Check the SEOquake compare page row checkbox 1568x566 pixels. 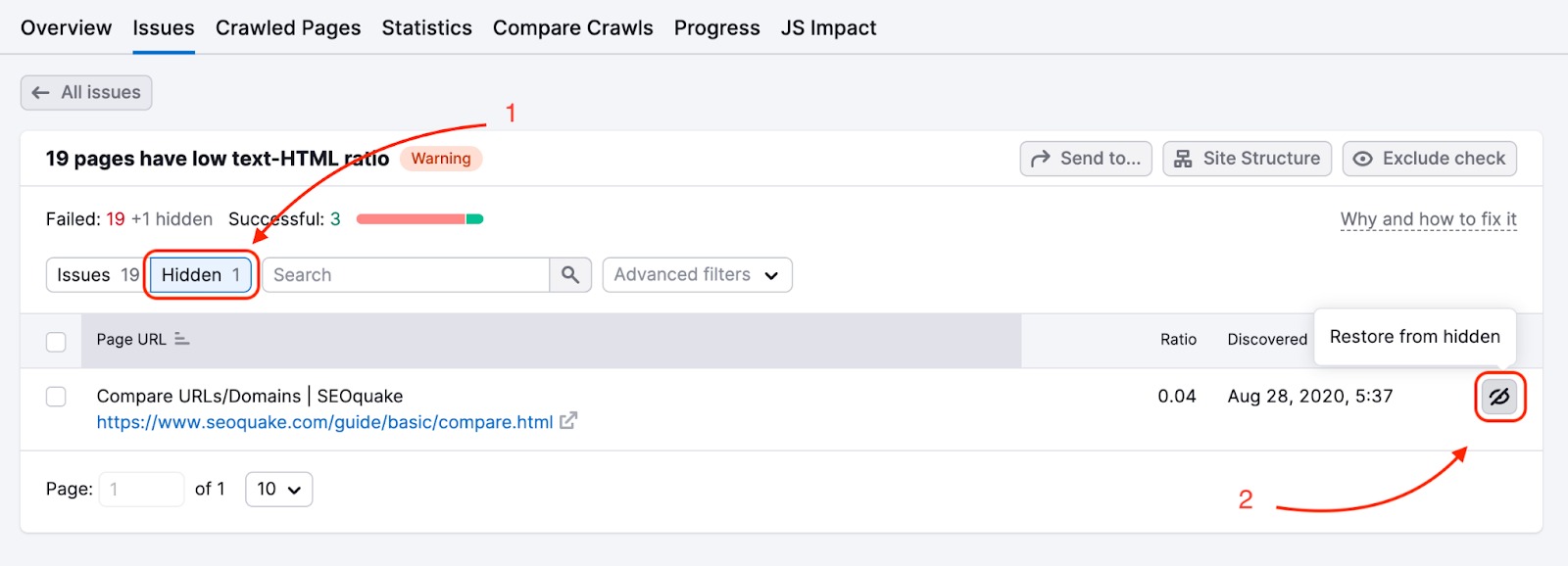coord(56,397)
